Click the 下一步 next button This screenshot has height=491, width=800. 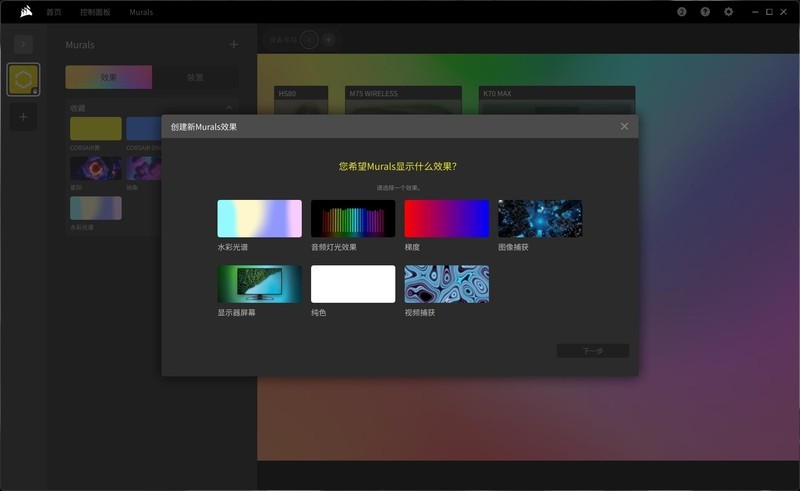click(593, 351)
